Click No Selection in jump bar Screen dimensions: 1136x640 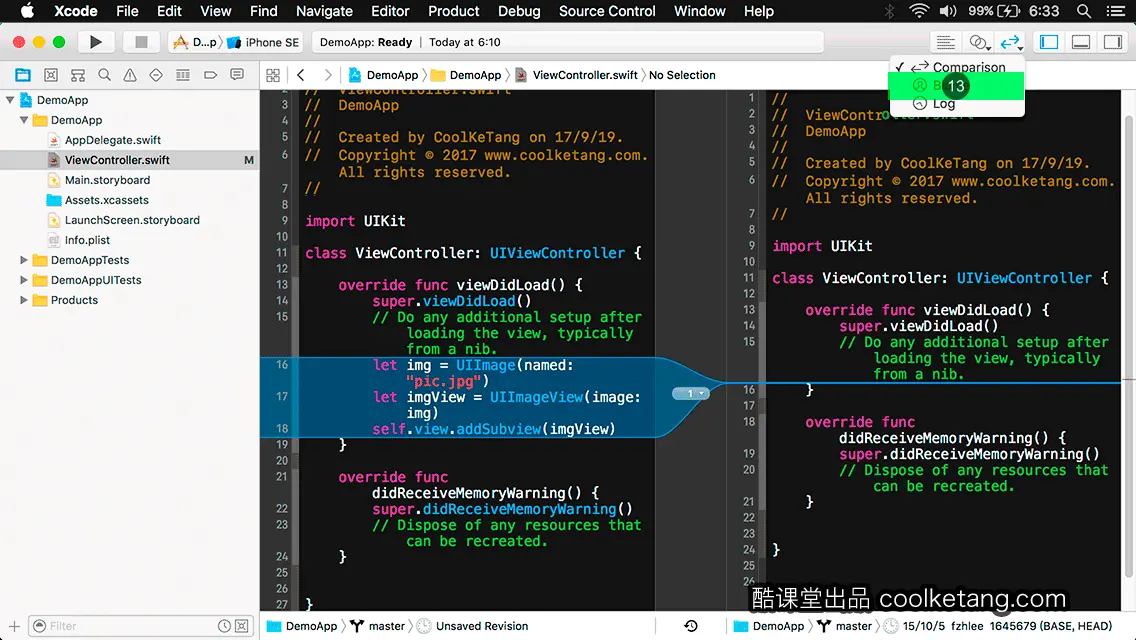coord(682,75)
